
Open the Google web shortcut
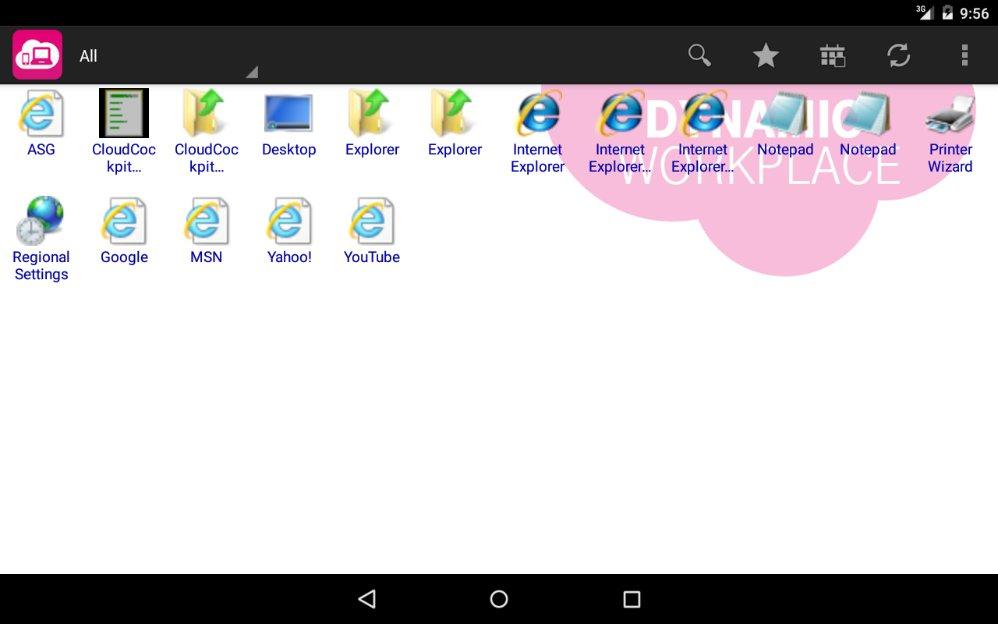tap(123, 230)
